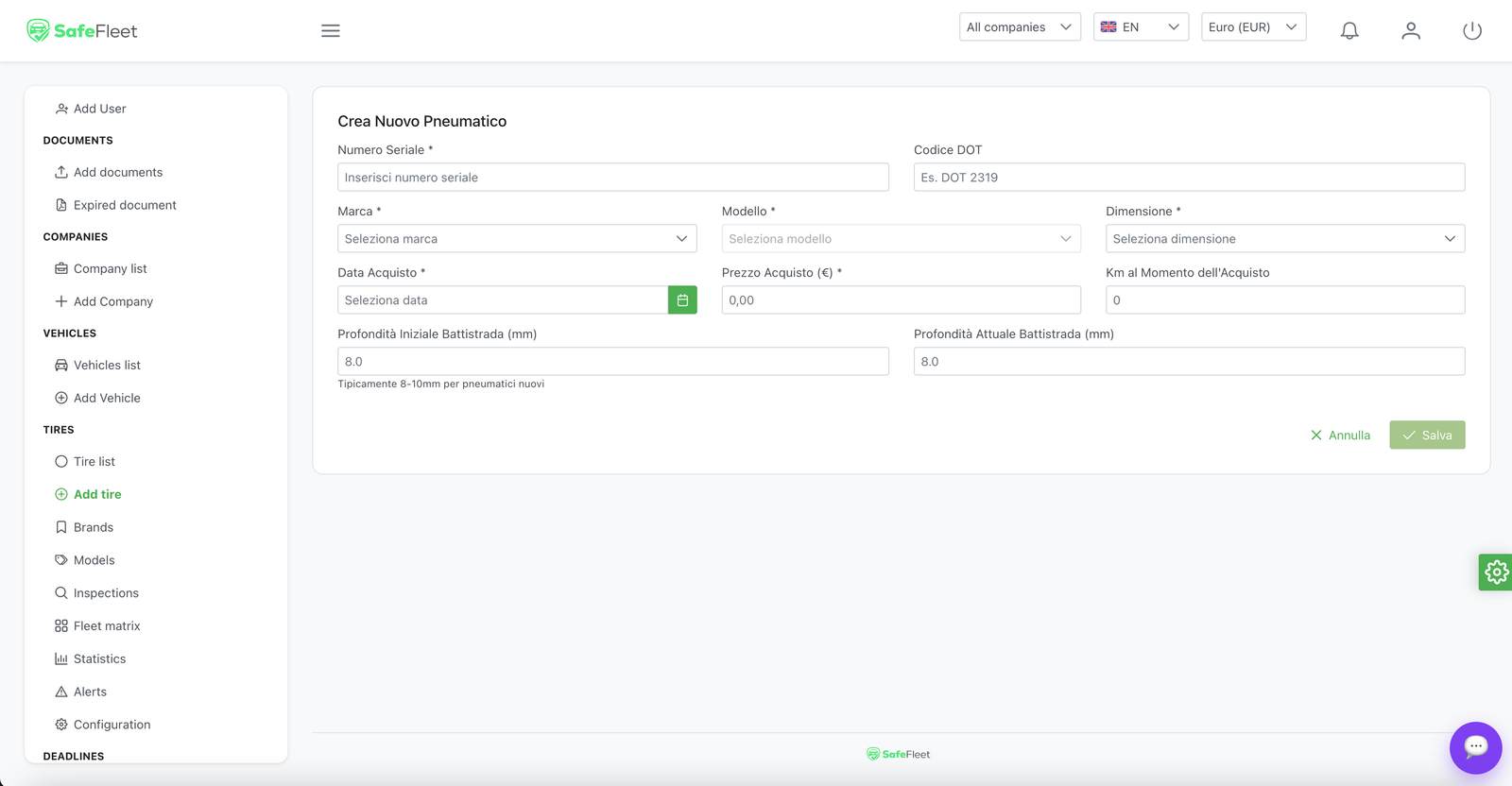Open the notifications bell
The image size is (1512, 786).
[x=1349, y=31]
